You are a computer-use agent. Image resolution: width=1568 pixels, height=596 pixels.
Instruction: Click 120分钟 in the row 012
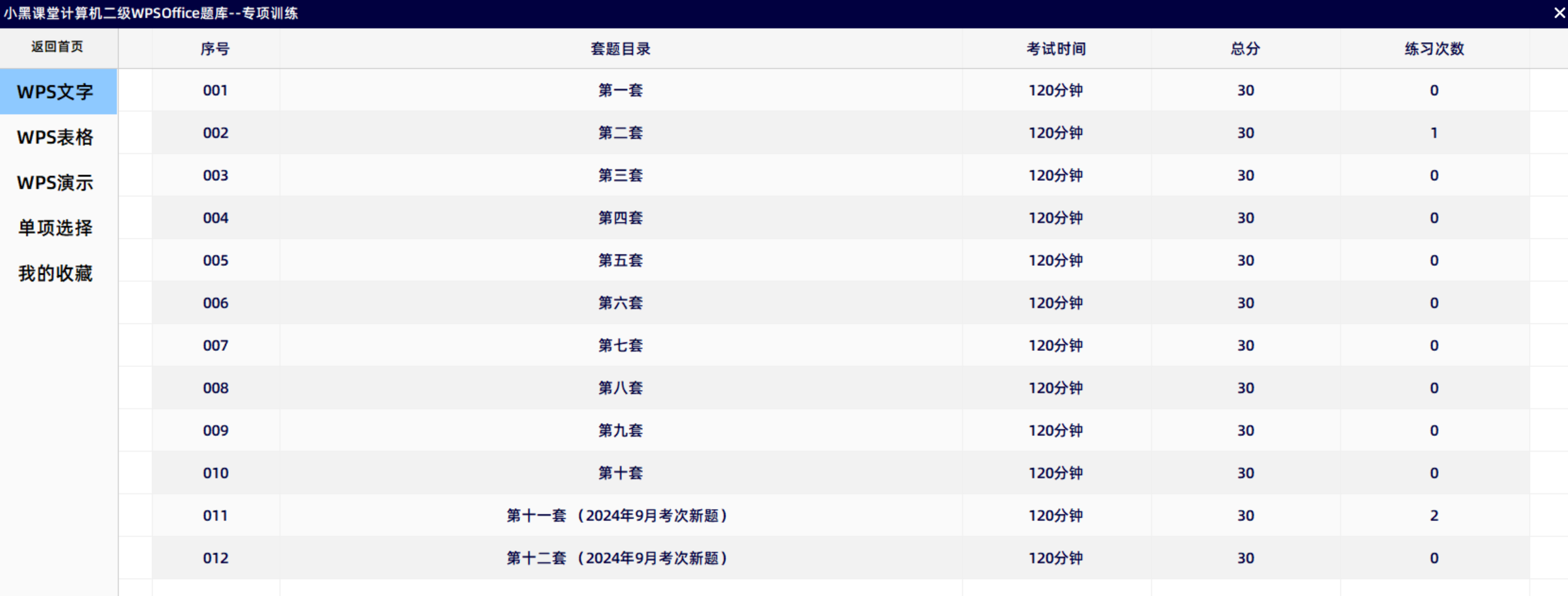coord(1056,558)
